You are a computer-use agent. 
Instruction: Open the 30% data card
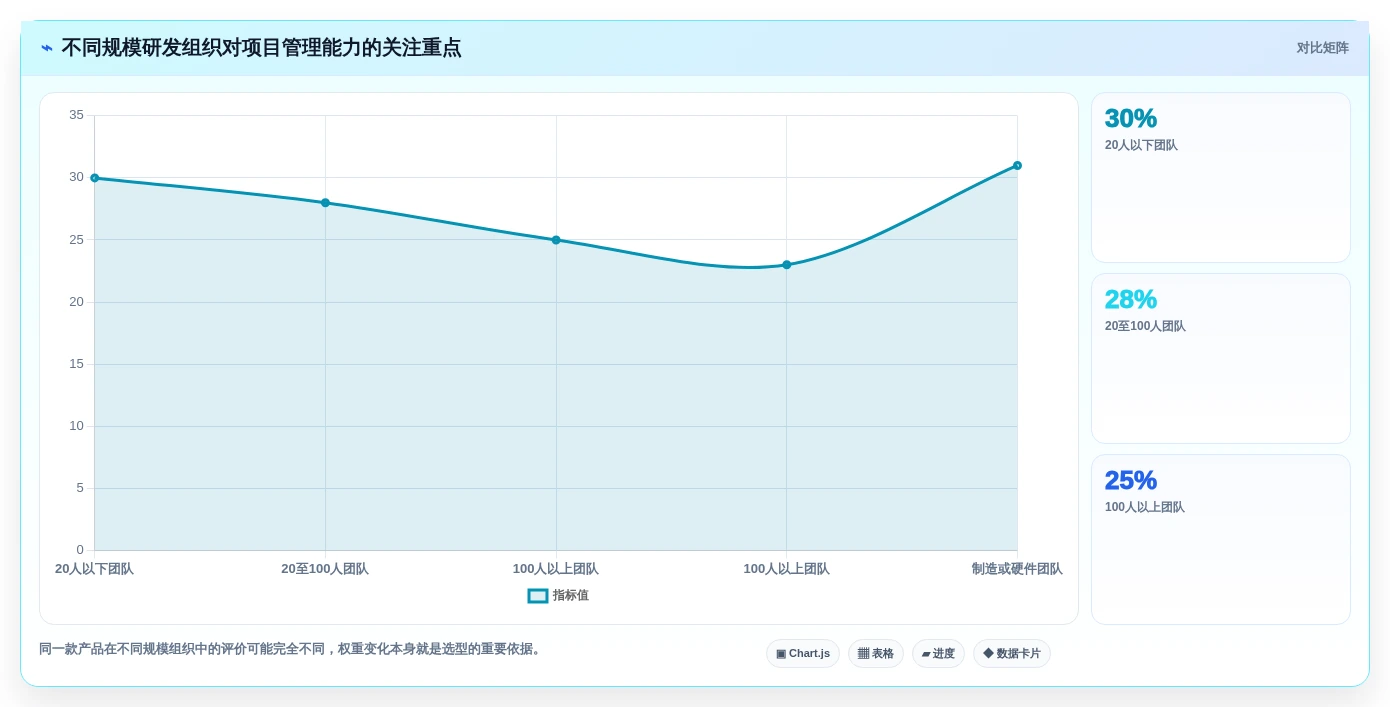[1221, 178]
